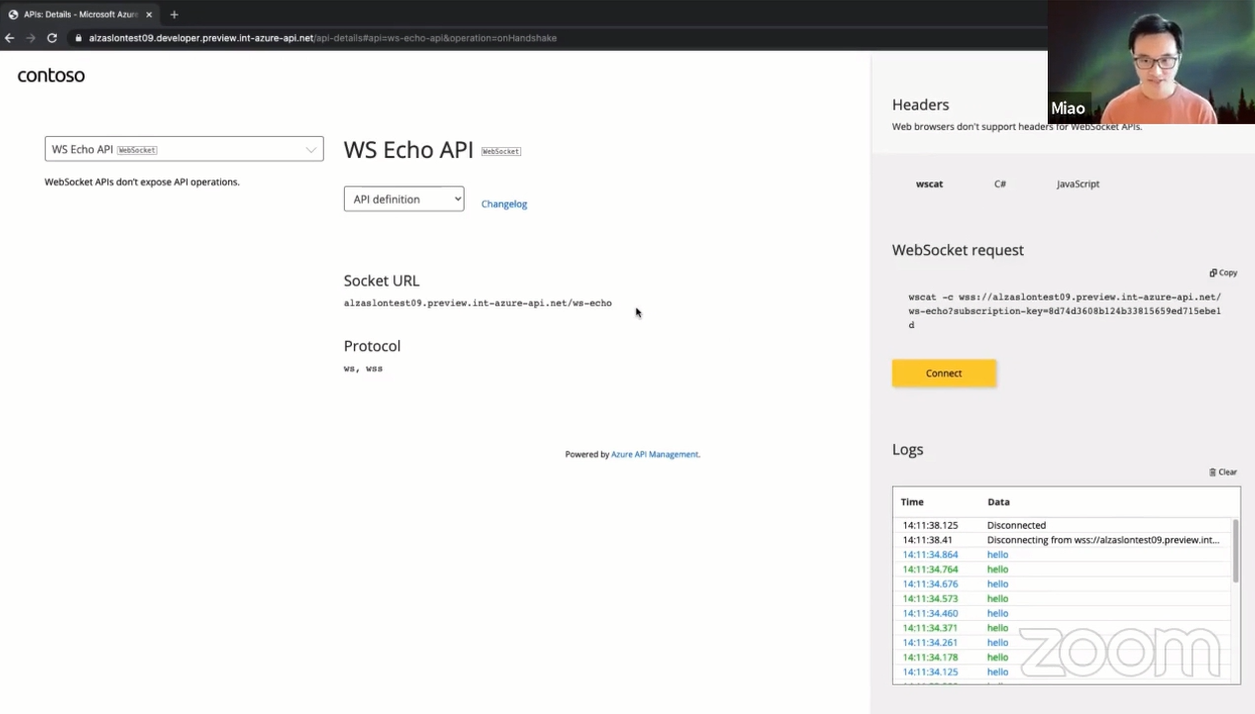Click the 'Disconnecting from wss://' log entry
The height and width of the screenshot is (714, 1255).
point(1103,540)
